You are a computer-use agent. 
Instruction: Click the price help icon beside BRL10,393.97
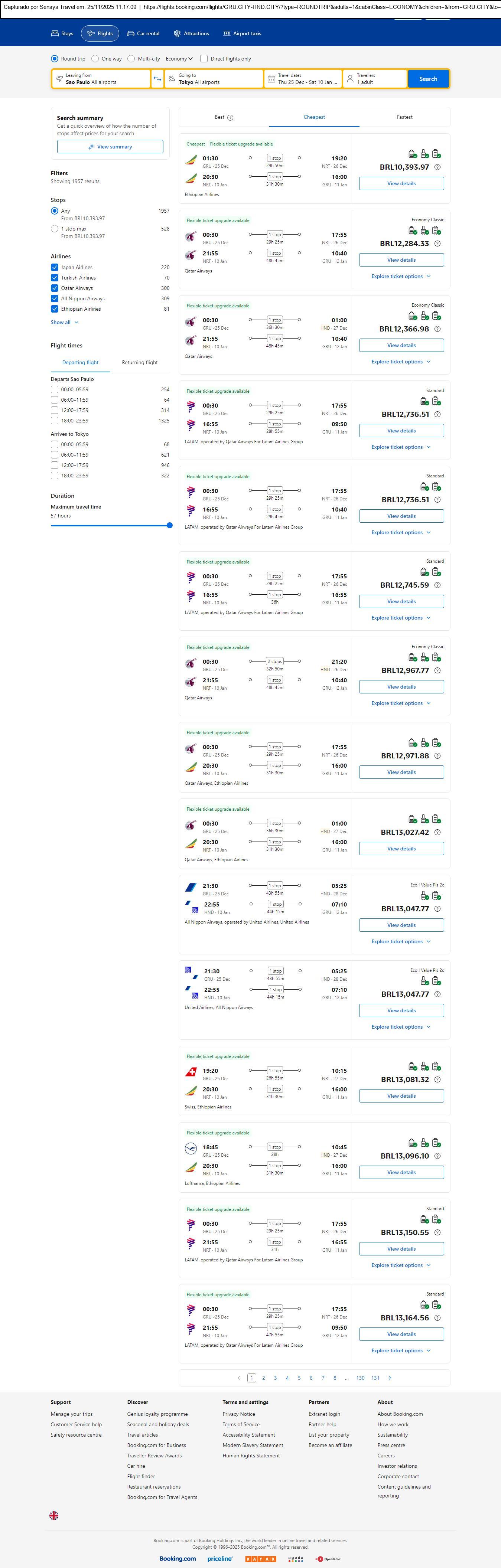click(437, 167)
